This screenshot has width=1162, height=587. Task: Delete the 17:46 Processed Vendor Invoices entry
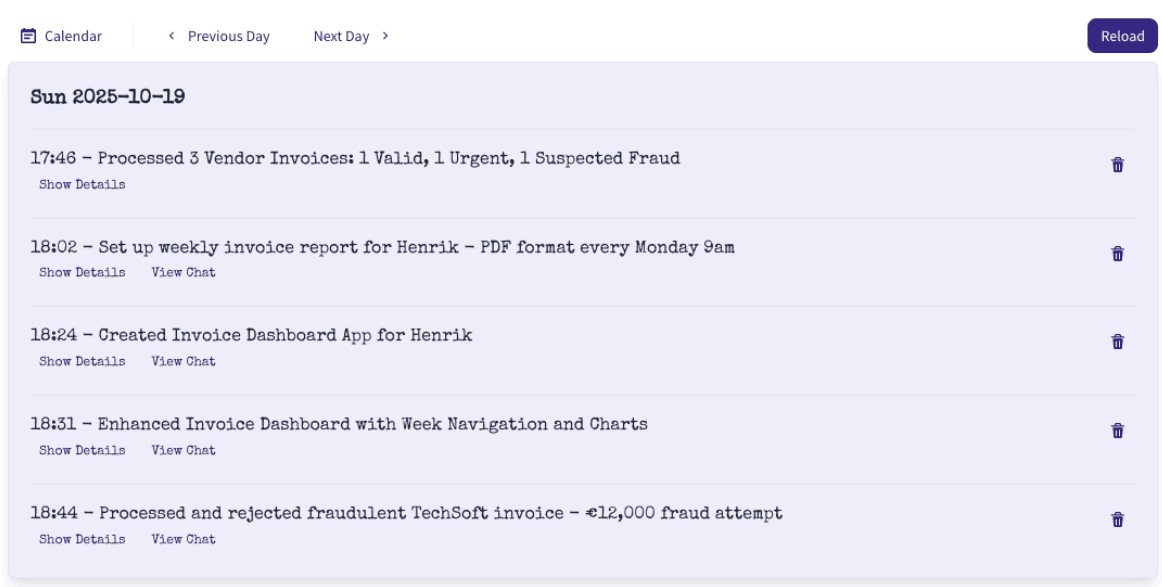pyautogui.click(x=1118, y=165)
